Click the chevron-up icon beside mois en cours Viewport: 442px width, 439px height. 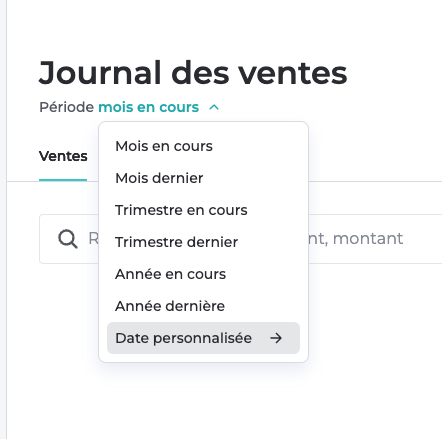pos(214,107)
